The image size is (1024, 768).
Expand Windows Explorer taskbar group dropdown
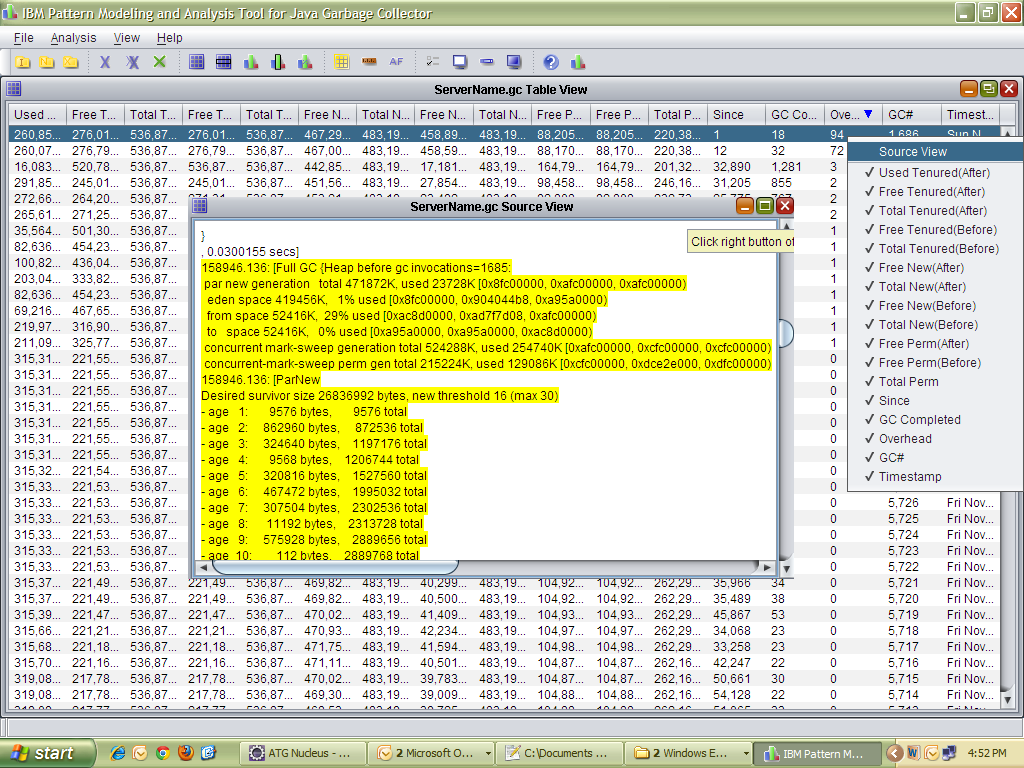pyautogui.click(x=746, y=754)
